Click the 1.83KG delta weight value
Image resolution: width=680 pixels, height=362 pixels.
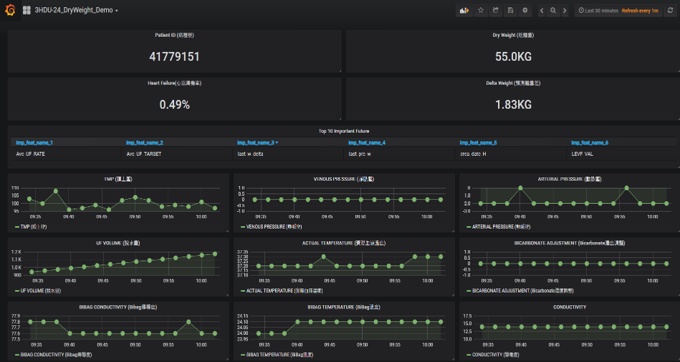point(513,104)
